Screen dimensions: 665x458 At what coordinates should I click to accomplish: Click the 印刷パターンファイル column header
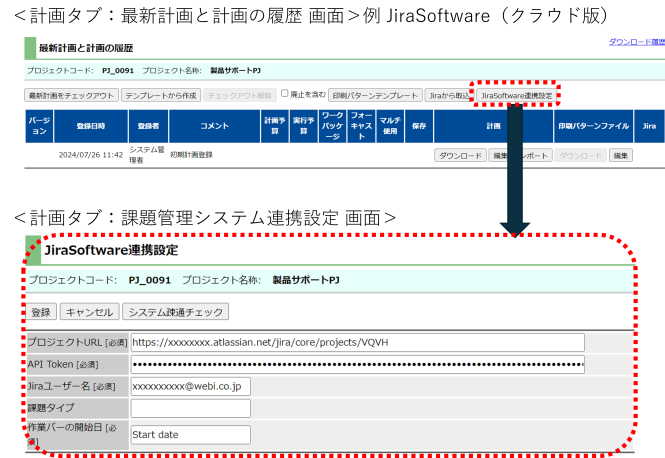tap(593, 126)
